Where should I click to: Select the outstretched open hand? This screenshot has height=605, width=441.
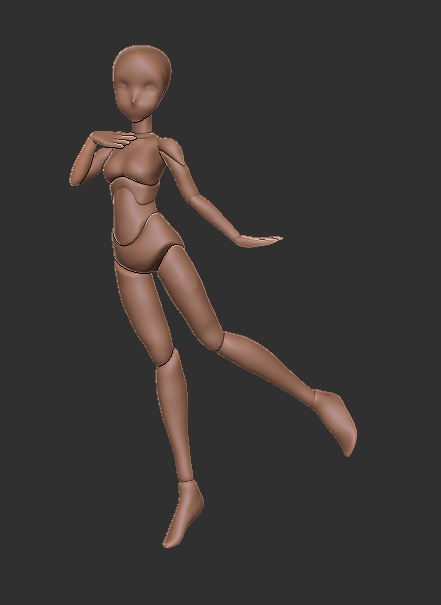pyautogui.click(x=258, y=242)
